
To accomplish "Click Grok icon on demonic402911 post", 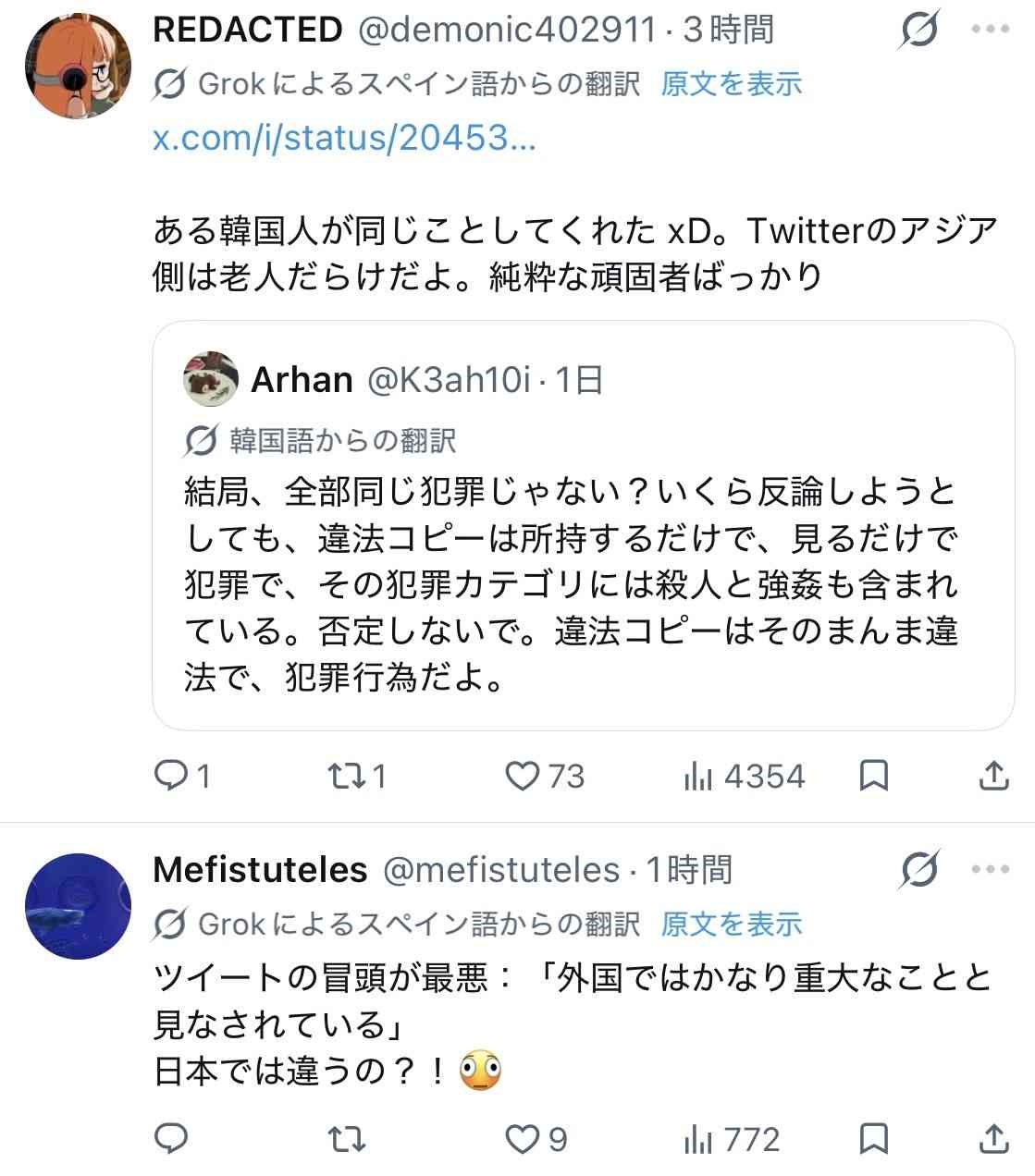I will (919, 31).
